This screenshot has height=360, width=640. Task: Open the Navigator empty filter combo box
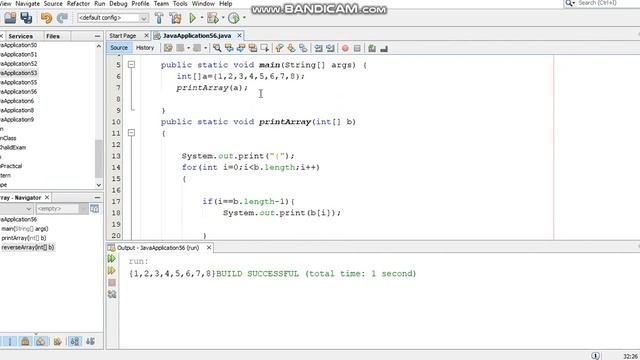(x=62, y=209)
